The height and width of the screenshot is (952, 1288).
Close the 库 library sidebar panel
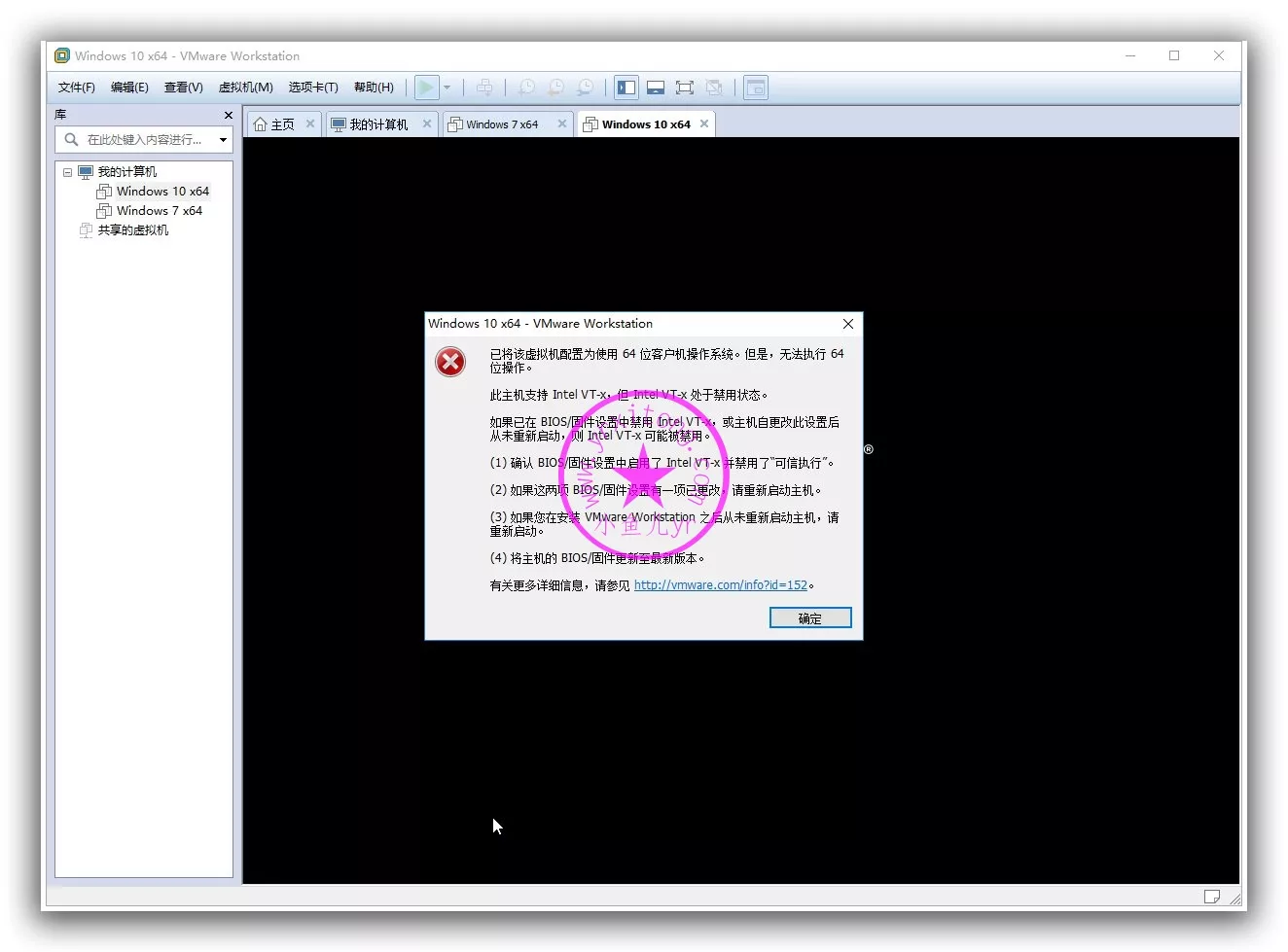tap(227, 115)
